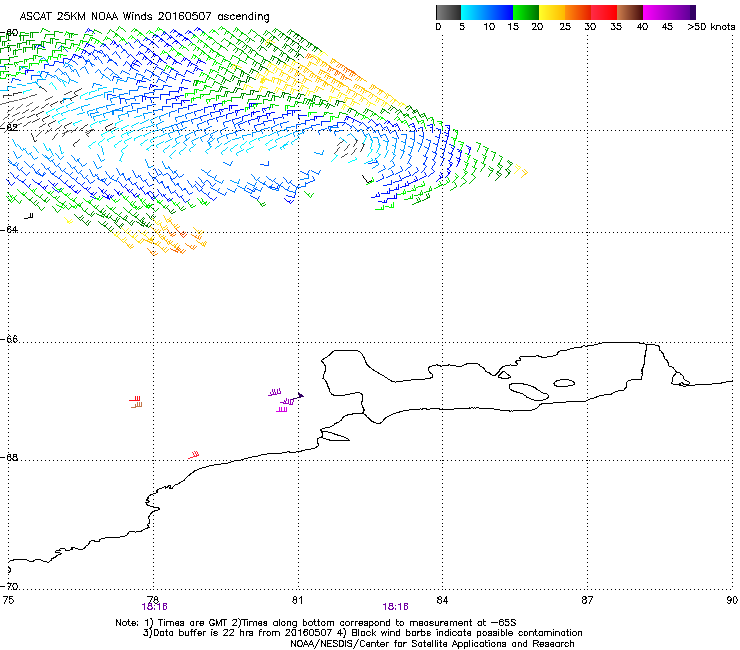
Task: Click the latitude label -68
Action: click(9, 457)
